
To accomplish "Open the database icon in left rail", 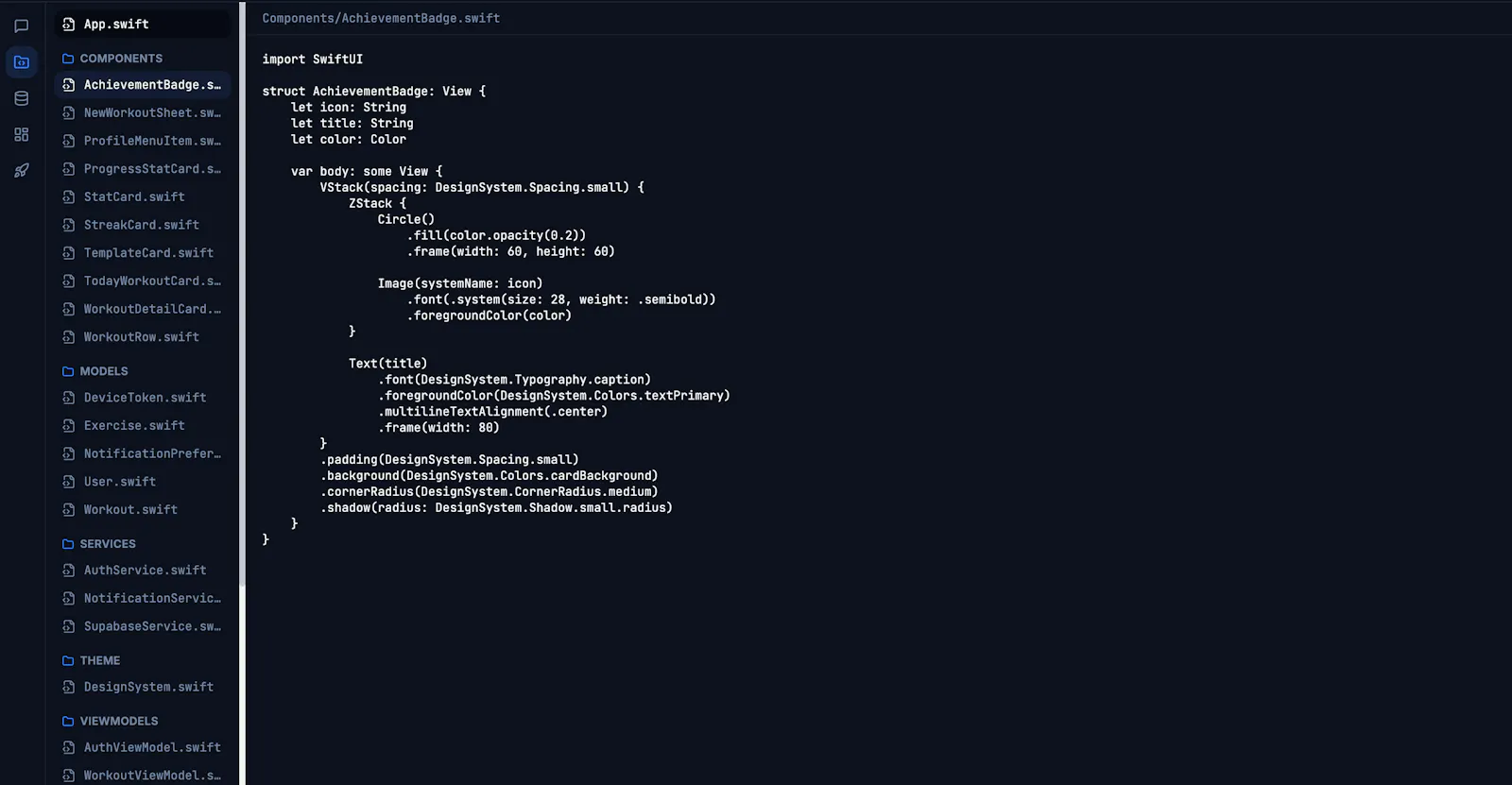I will click(21, 98).
